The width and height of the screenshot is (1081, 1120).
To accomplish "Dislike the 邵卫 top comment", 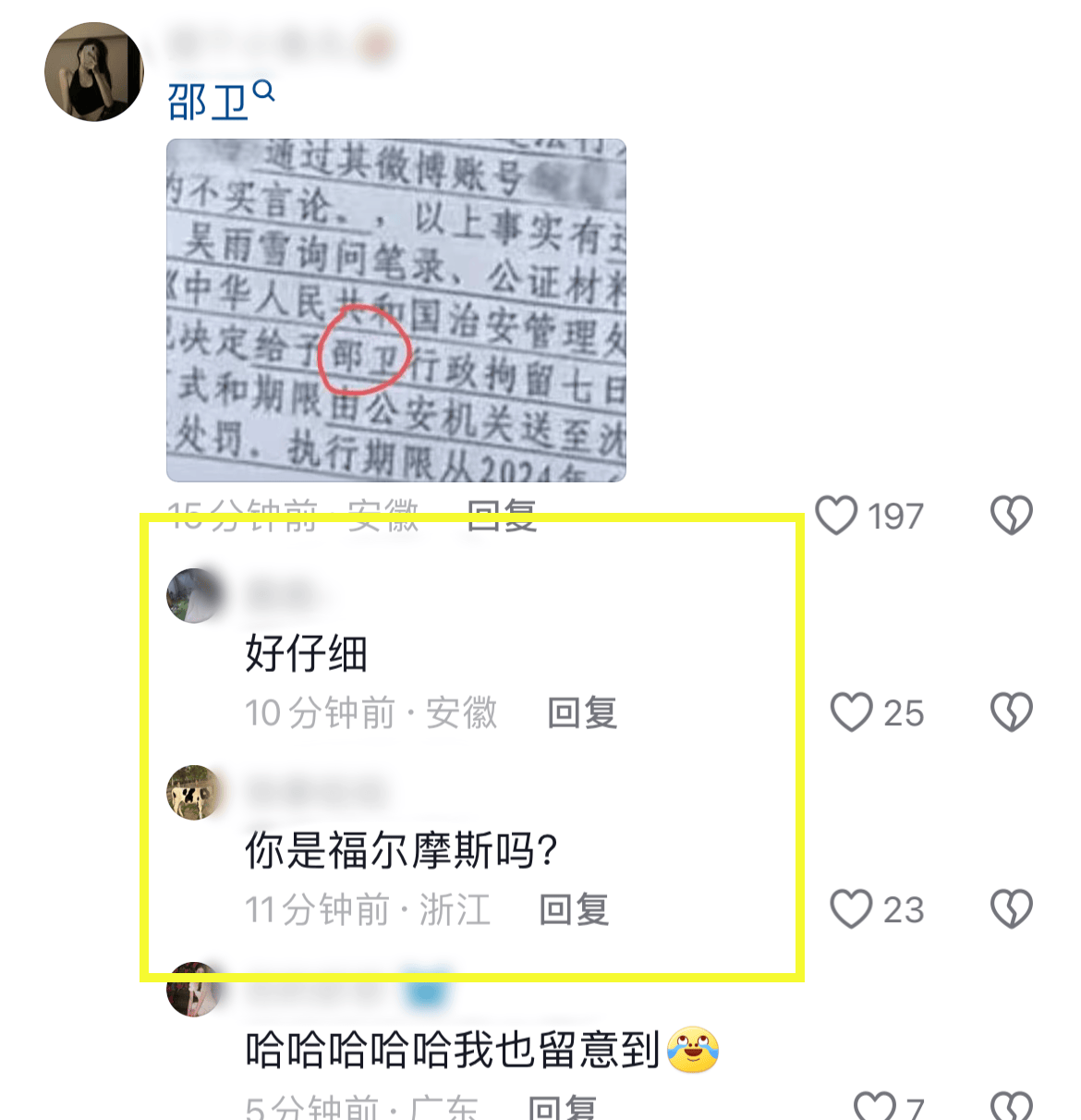I will click(x=1011, y=516).
